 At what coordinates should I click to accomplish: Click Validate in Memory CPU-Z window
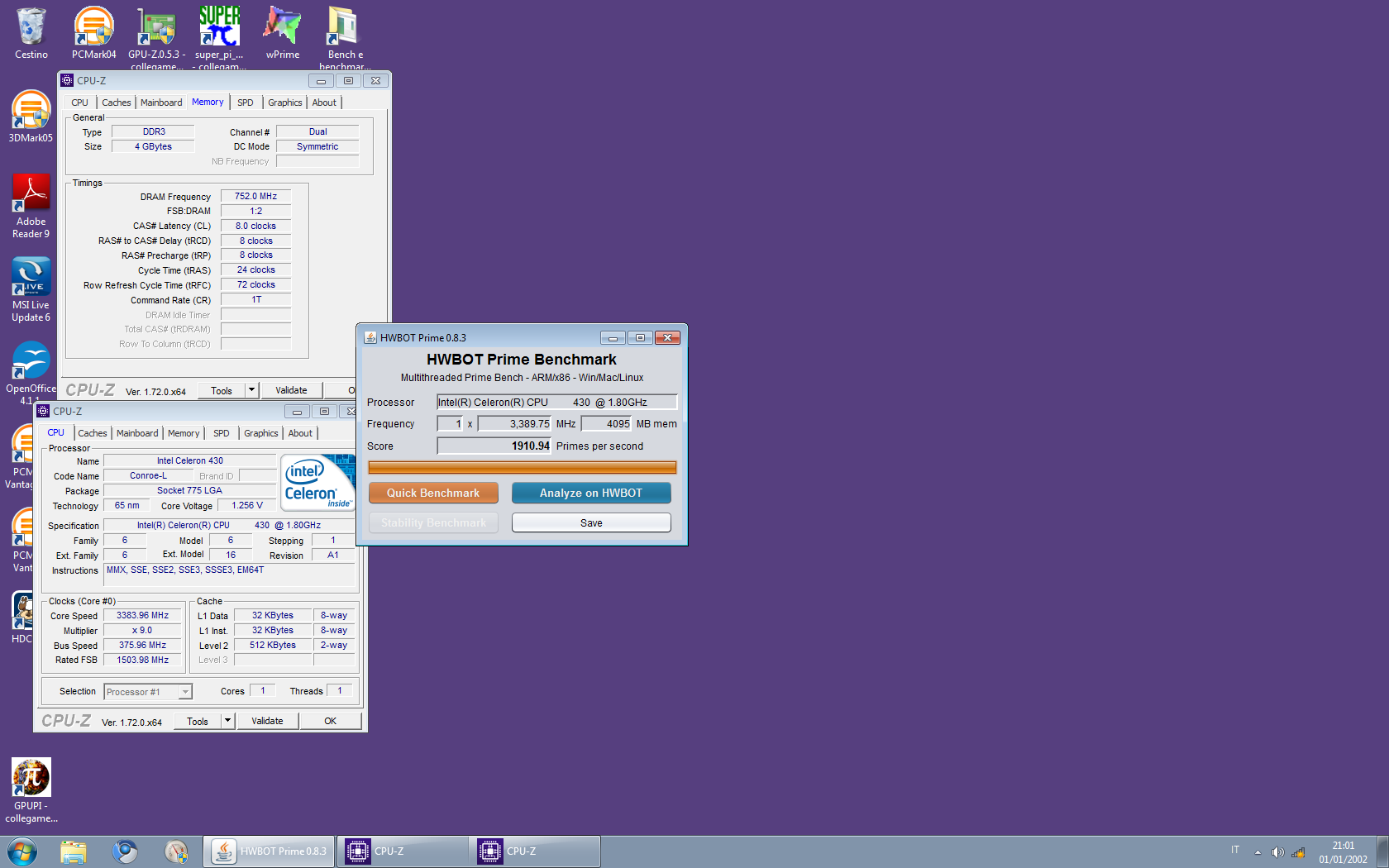[x=291, y=390]
